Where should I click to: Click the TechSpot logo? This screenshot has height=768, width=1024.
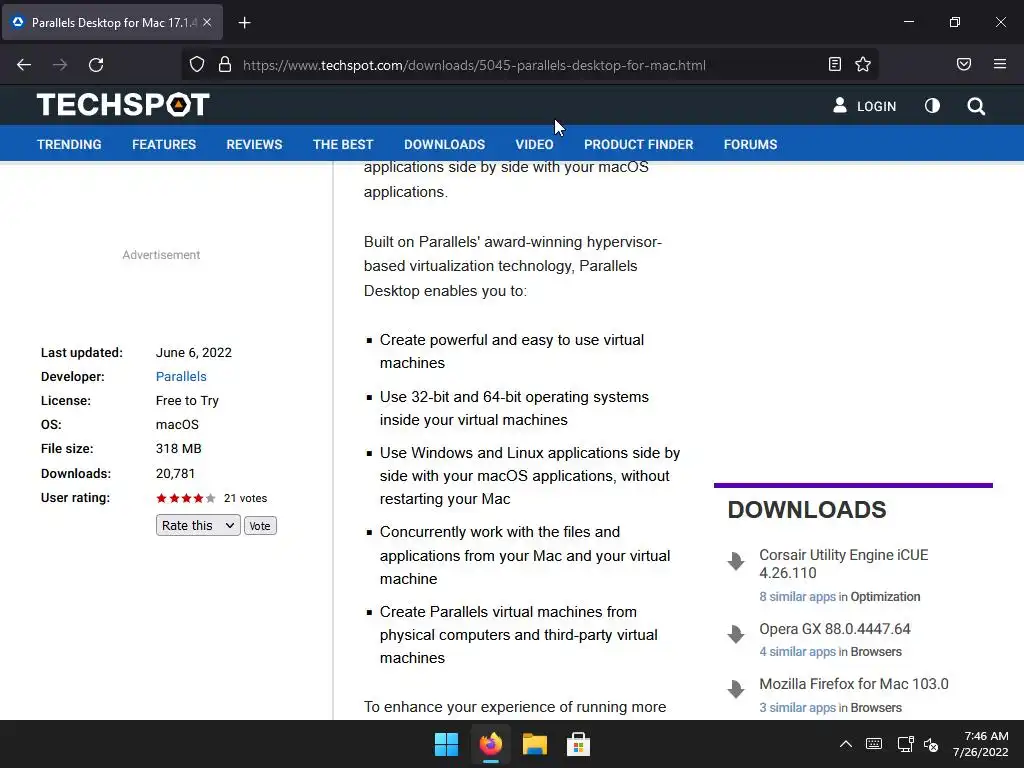click(123, 104)
